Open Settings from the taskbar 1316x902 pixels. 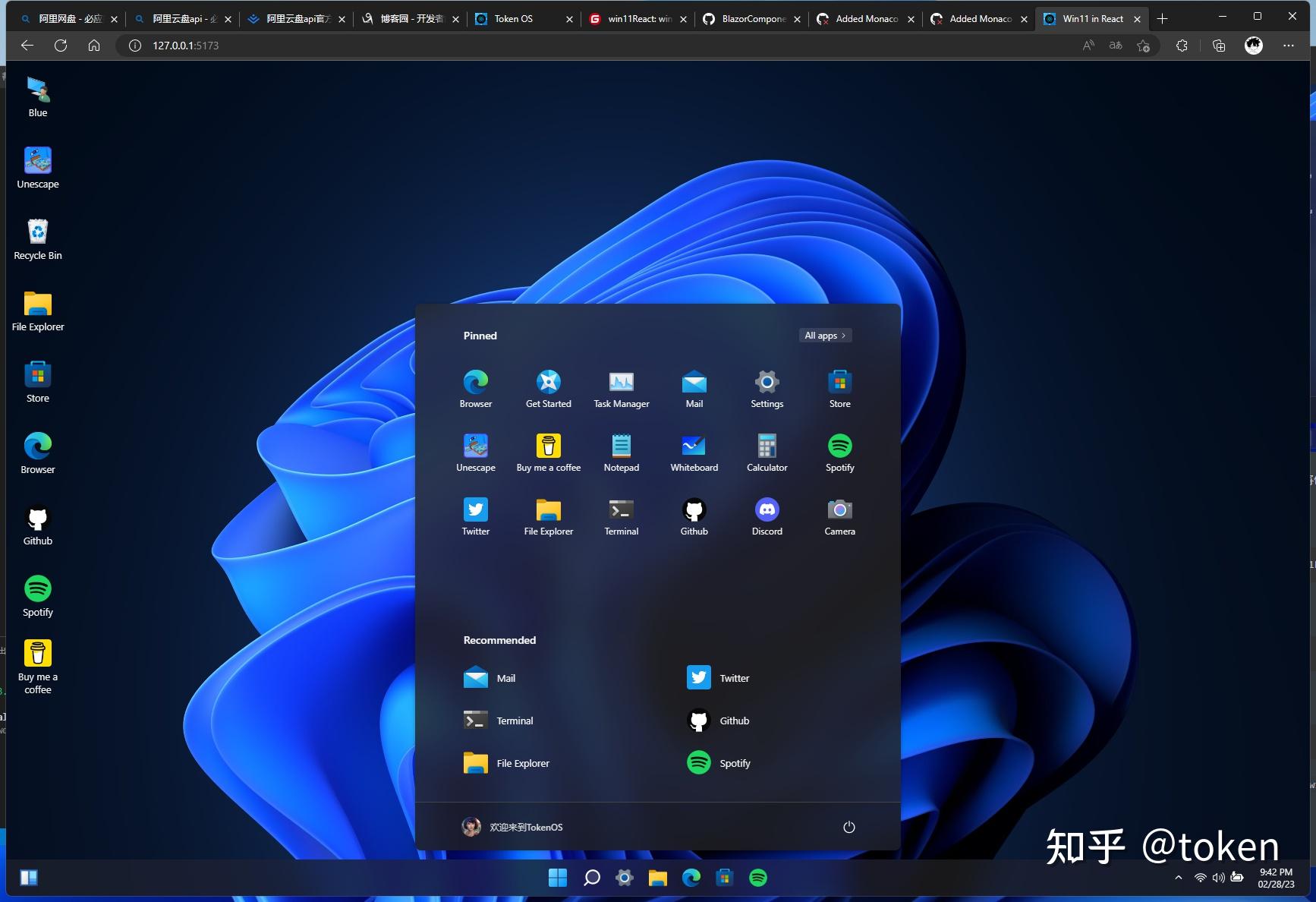point(625,878)
